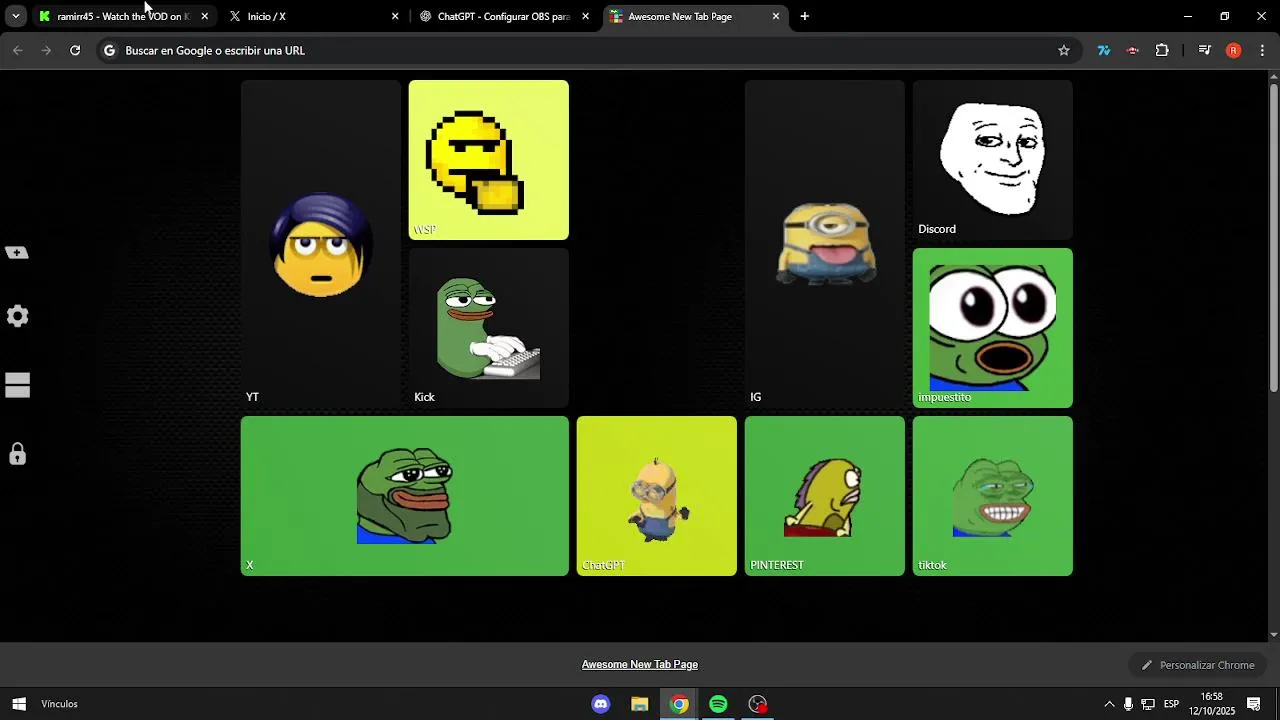Screen dimensions: 1280x720
Task: Click the browser forward arrow
Action: [46, 50]
